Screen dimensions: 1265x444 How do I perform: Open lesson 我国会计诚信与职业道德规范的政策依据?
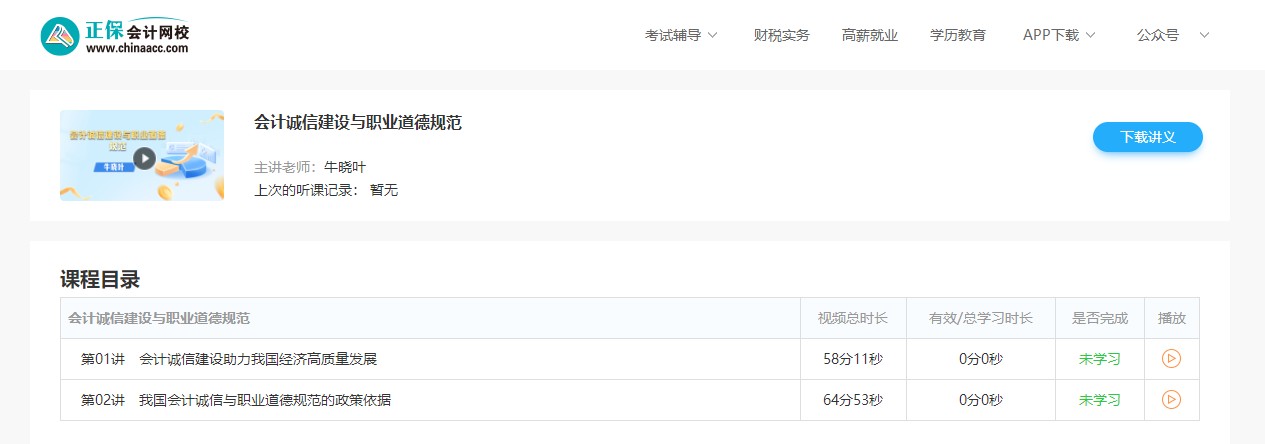click(264, 400)
